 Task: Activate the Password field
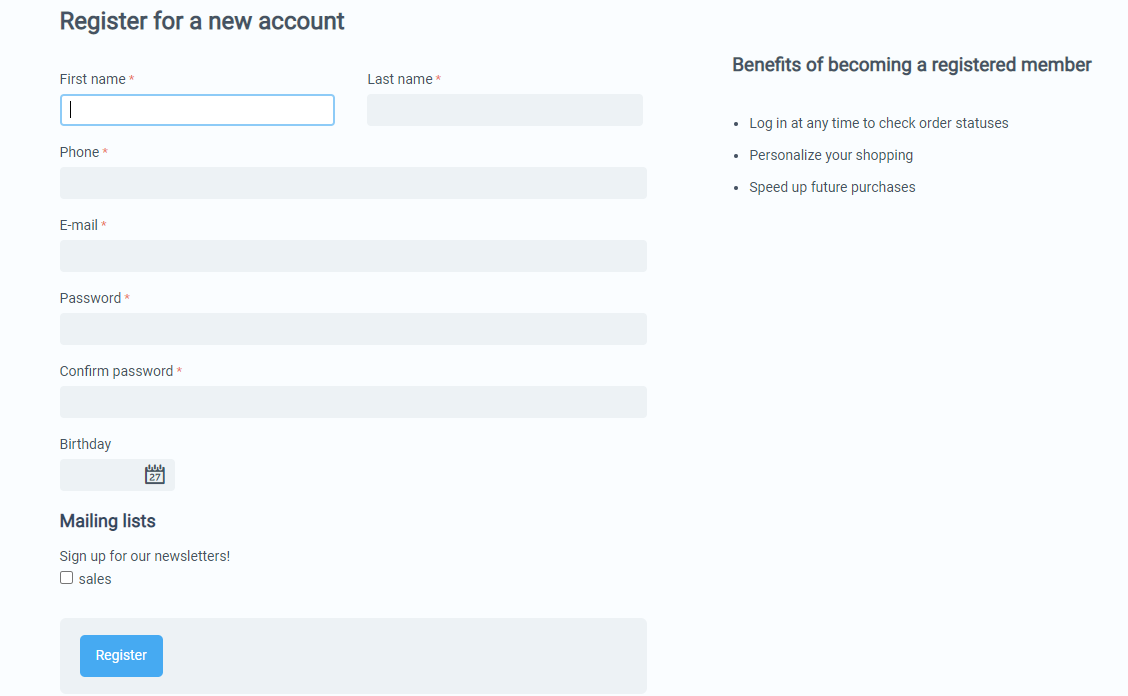pyautogui.click(x=353, y=329)
